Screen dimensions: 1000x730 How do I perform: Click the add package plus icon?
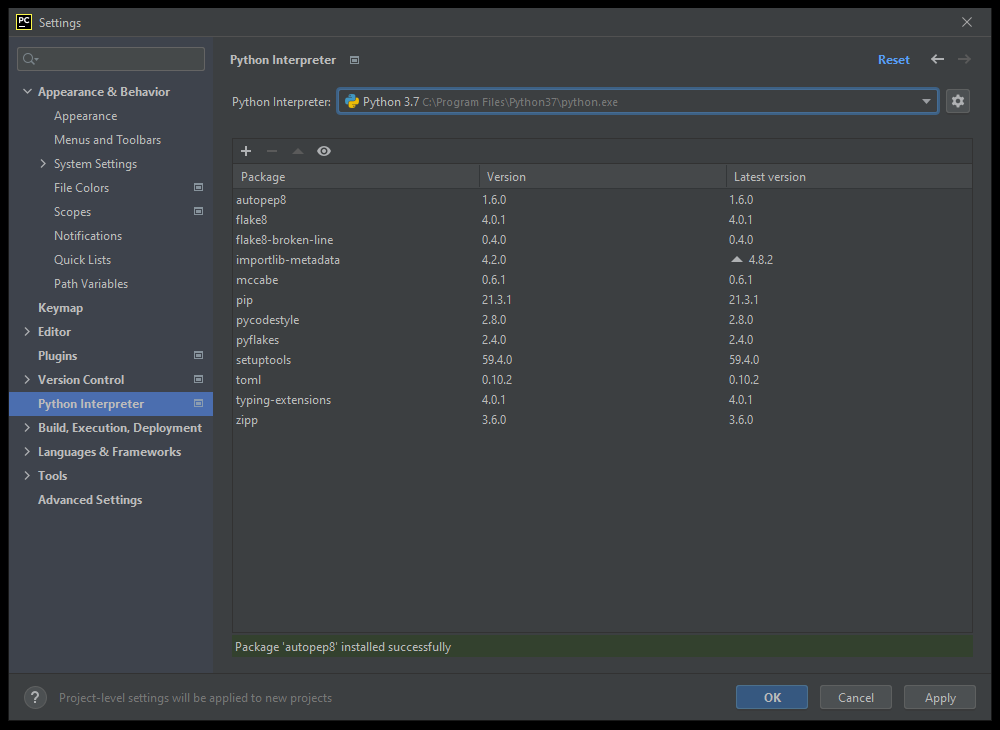[246, 151]
